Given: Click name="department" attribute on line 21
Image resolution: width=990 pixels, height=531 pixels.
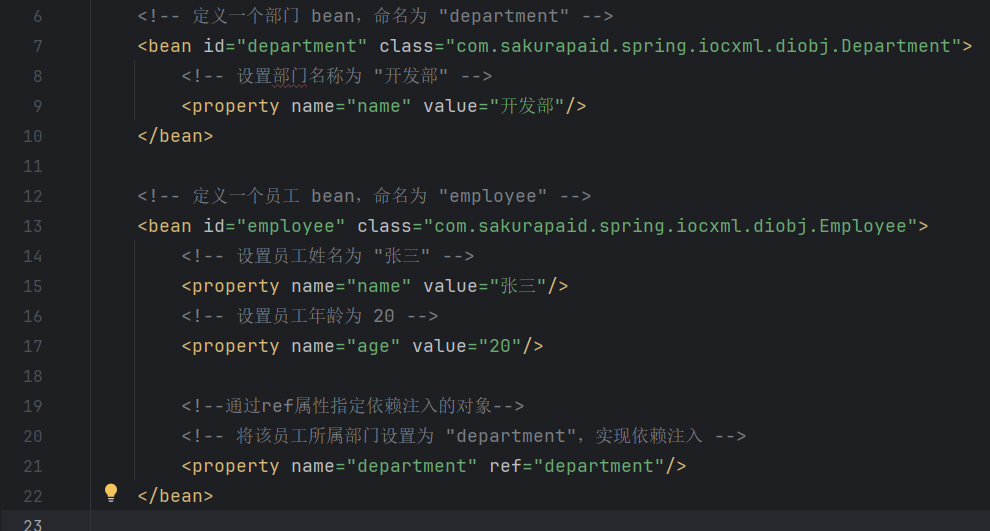Looking at the screenshot, I should (x=384, y=466).
